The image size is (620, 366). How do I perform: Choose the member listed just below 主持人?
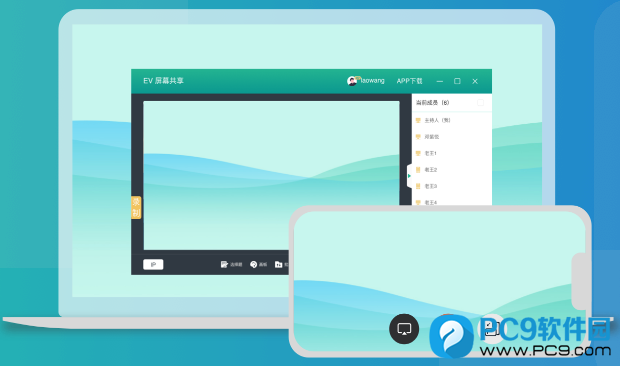tap(432, 137)
